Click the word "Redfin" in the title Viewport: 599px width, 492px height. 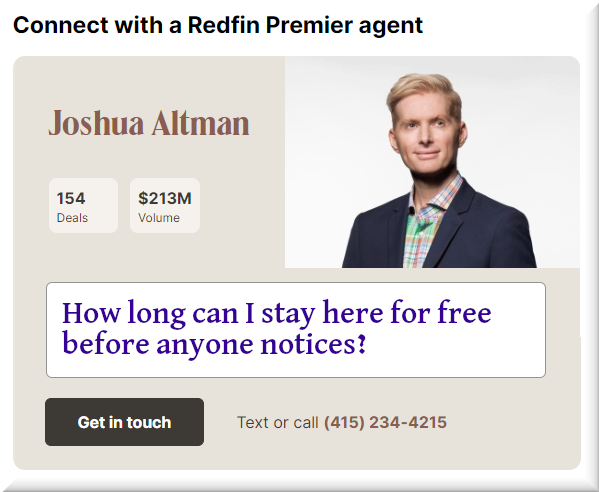point(223,25)
